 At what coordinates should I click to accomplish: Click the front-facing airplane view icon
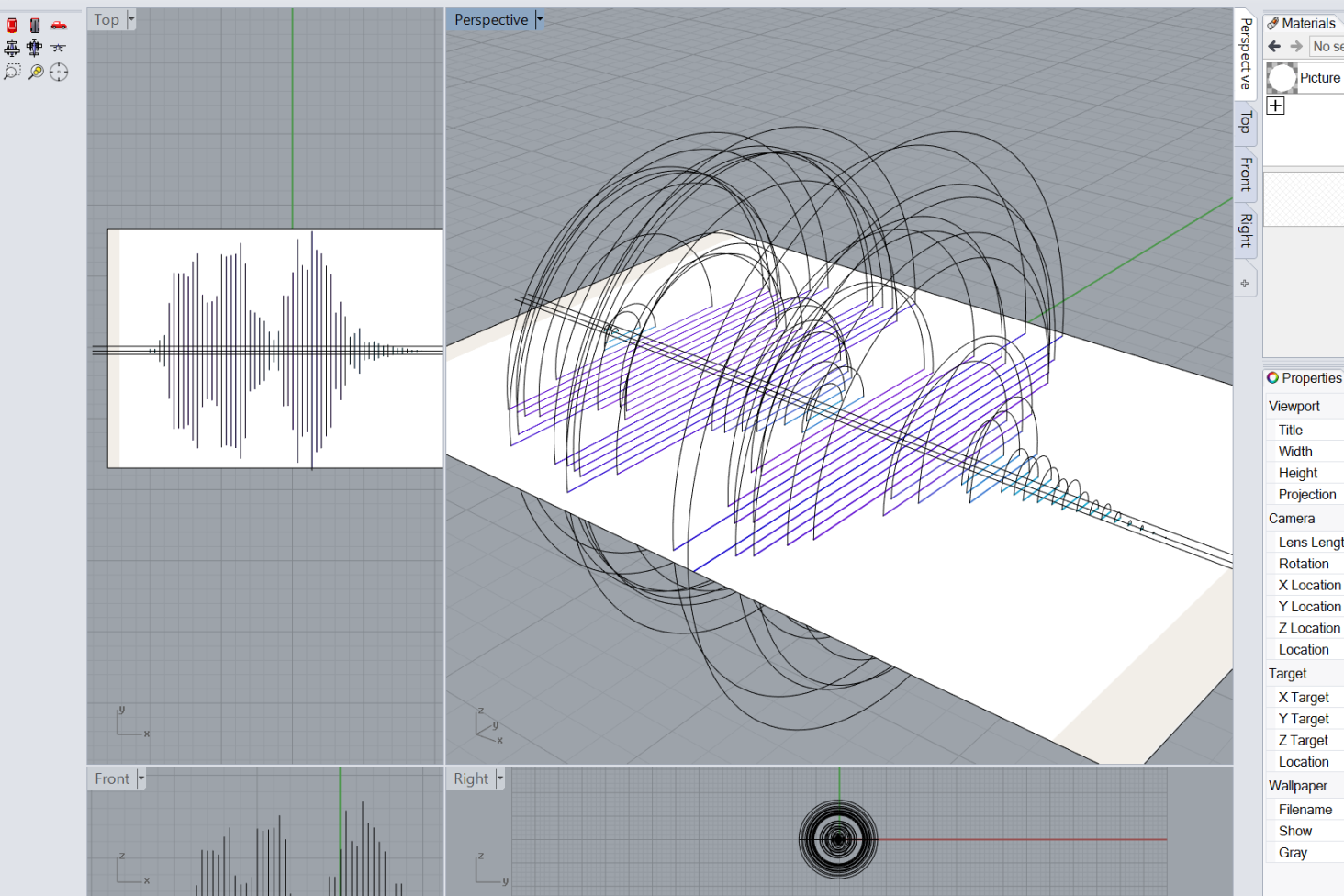pos(59,49)
